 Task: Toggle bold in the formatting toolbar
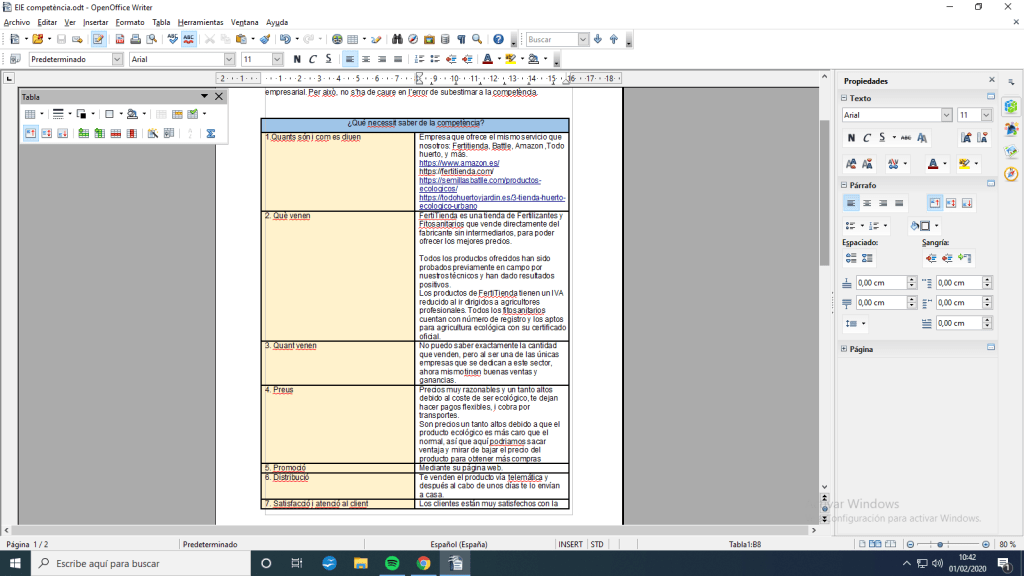[x=297, y=59]
